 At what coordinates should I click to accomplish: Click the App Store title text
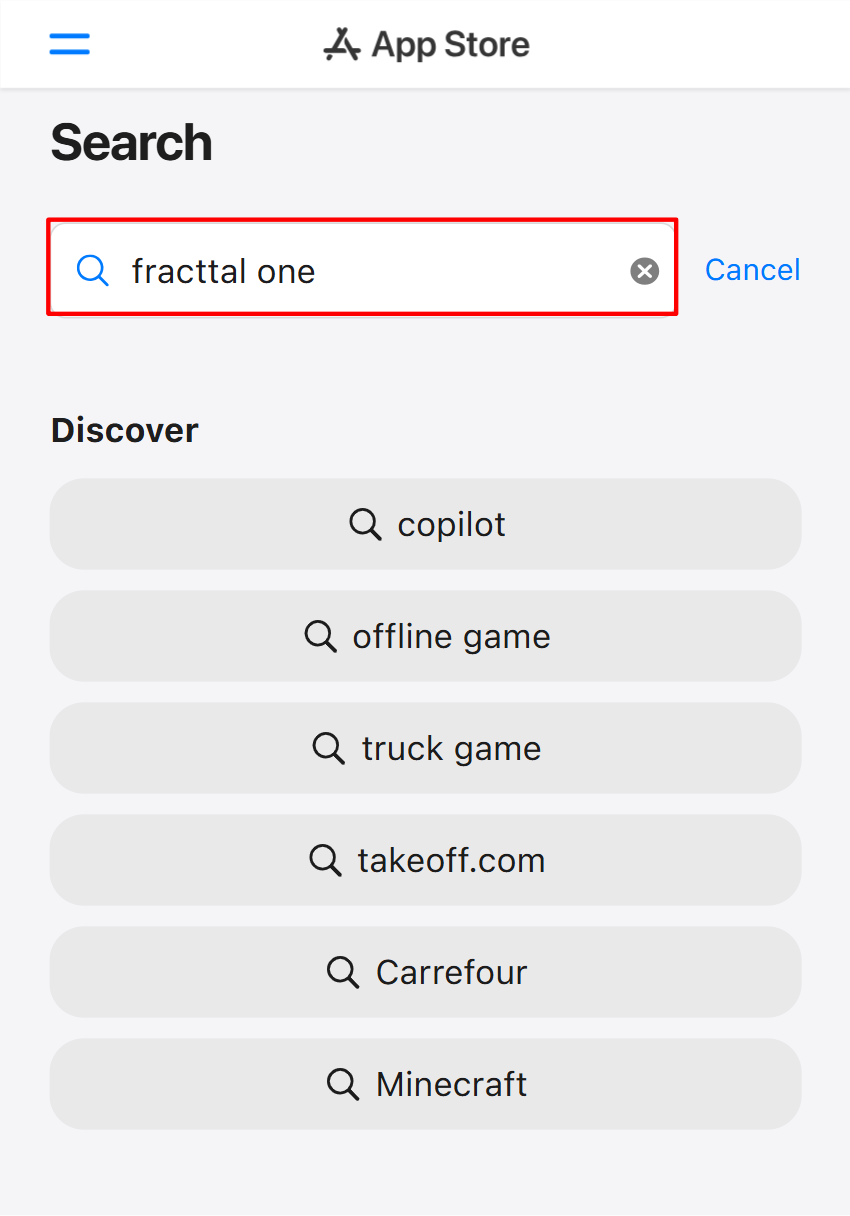[450, 43]
